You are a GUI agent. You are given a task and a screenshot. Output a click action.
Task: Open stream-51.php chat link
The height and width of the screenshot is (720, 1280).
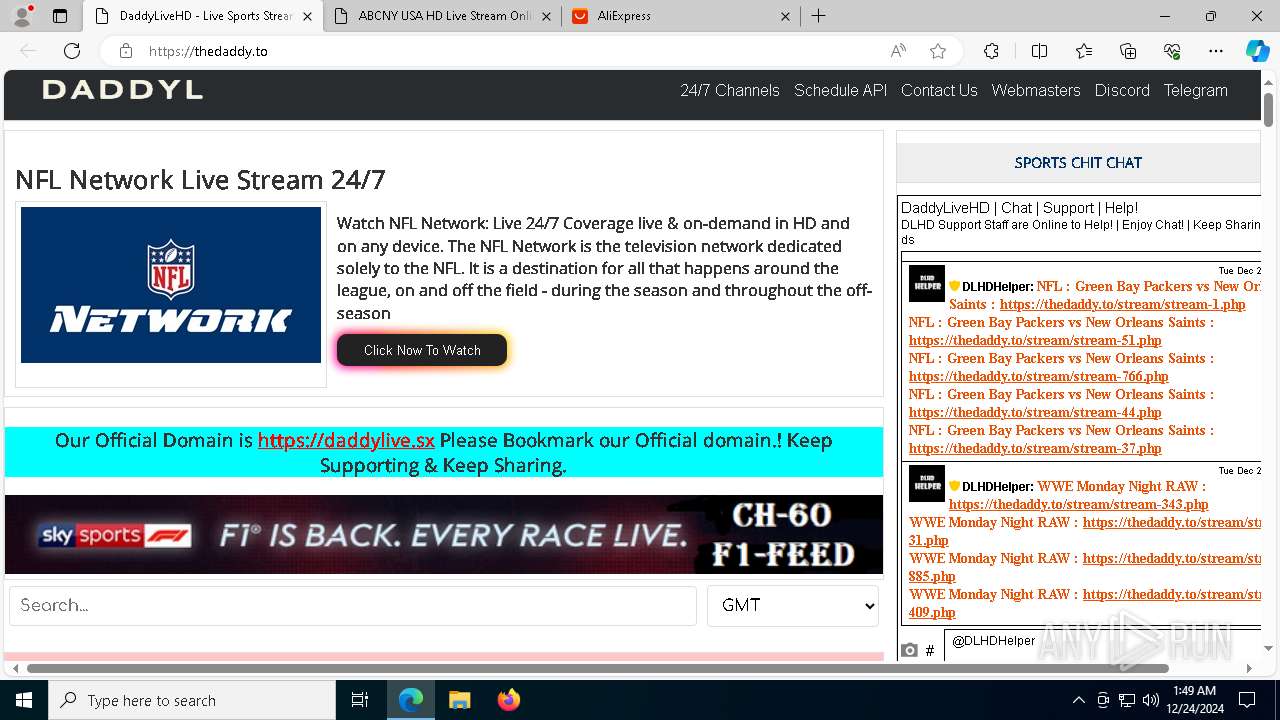[x=1035, y=341]
